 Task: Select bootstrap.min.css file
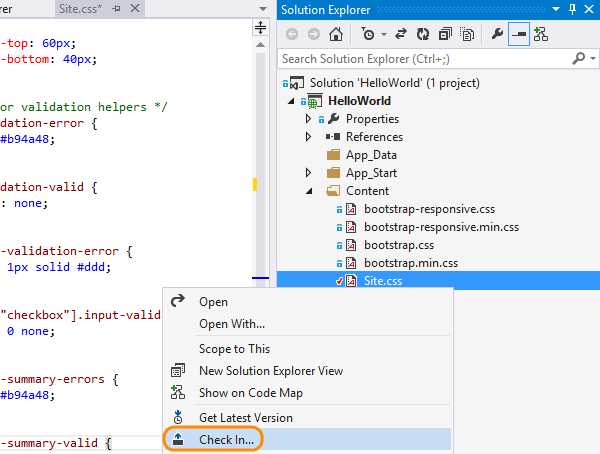[411, 263]
